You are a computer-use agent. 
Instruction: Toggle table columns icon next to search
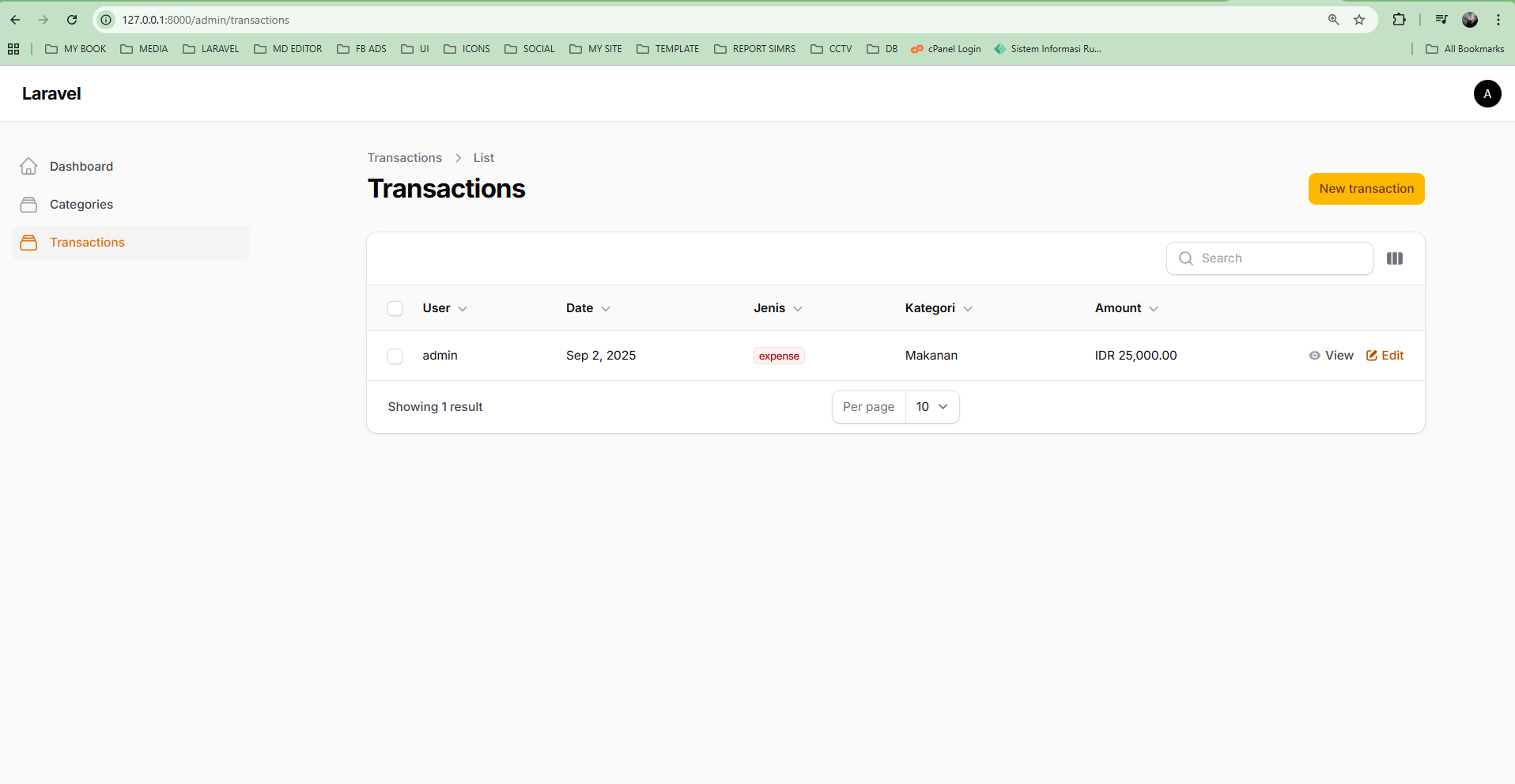point(1394,258)
